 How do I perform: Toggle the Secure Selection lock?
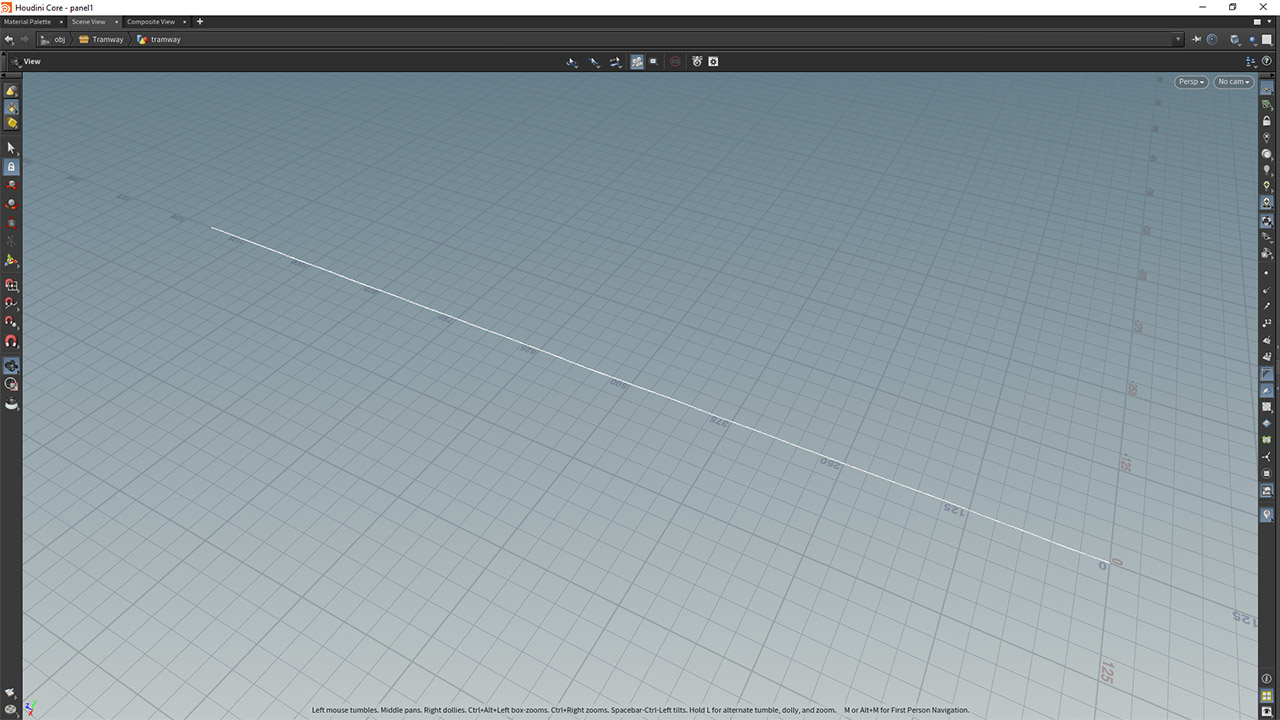11,167
